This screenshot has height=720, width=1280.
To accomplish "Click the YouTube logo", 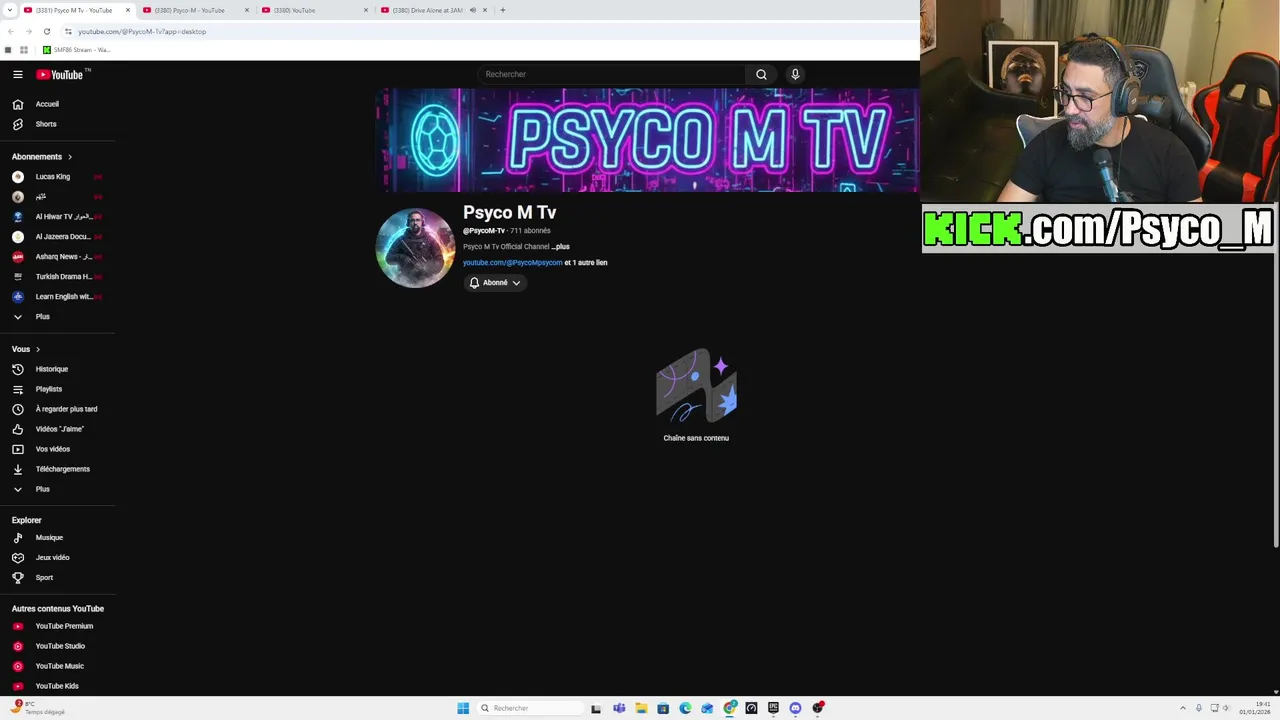I will (x=60, y=74).
